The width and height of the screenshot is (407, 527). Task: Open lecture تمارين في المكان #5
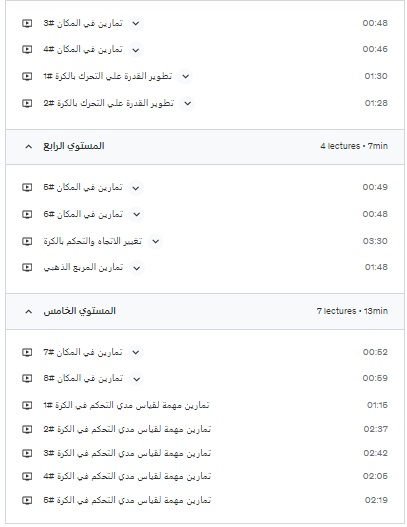(x=83, y=187)
